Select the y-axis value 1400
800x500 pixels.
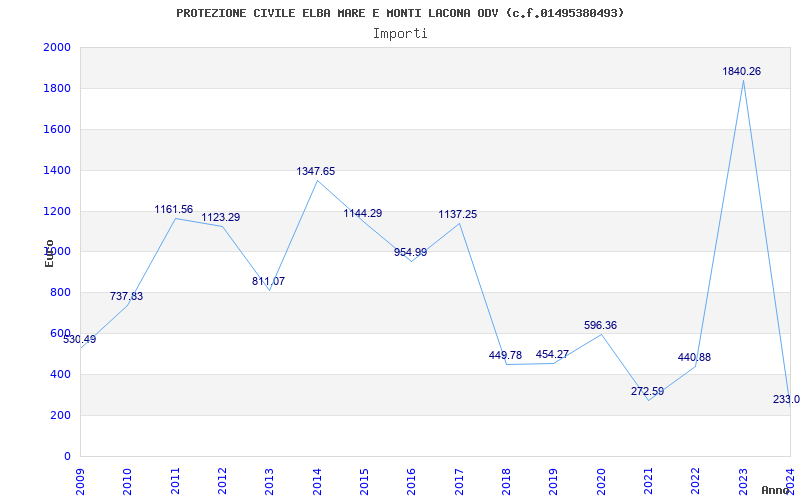(57, 170)
